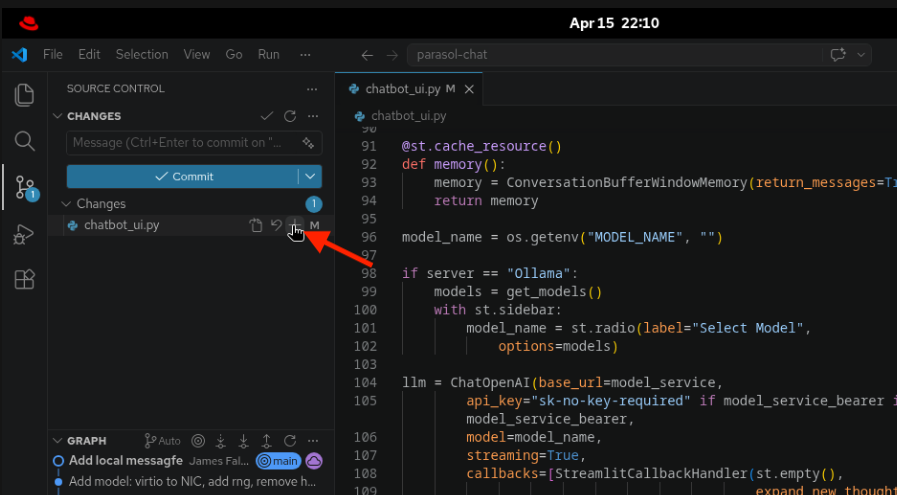
Task: Open the Commit button dropdown arrow
Action: point(311,177)
